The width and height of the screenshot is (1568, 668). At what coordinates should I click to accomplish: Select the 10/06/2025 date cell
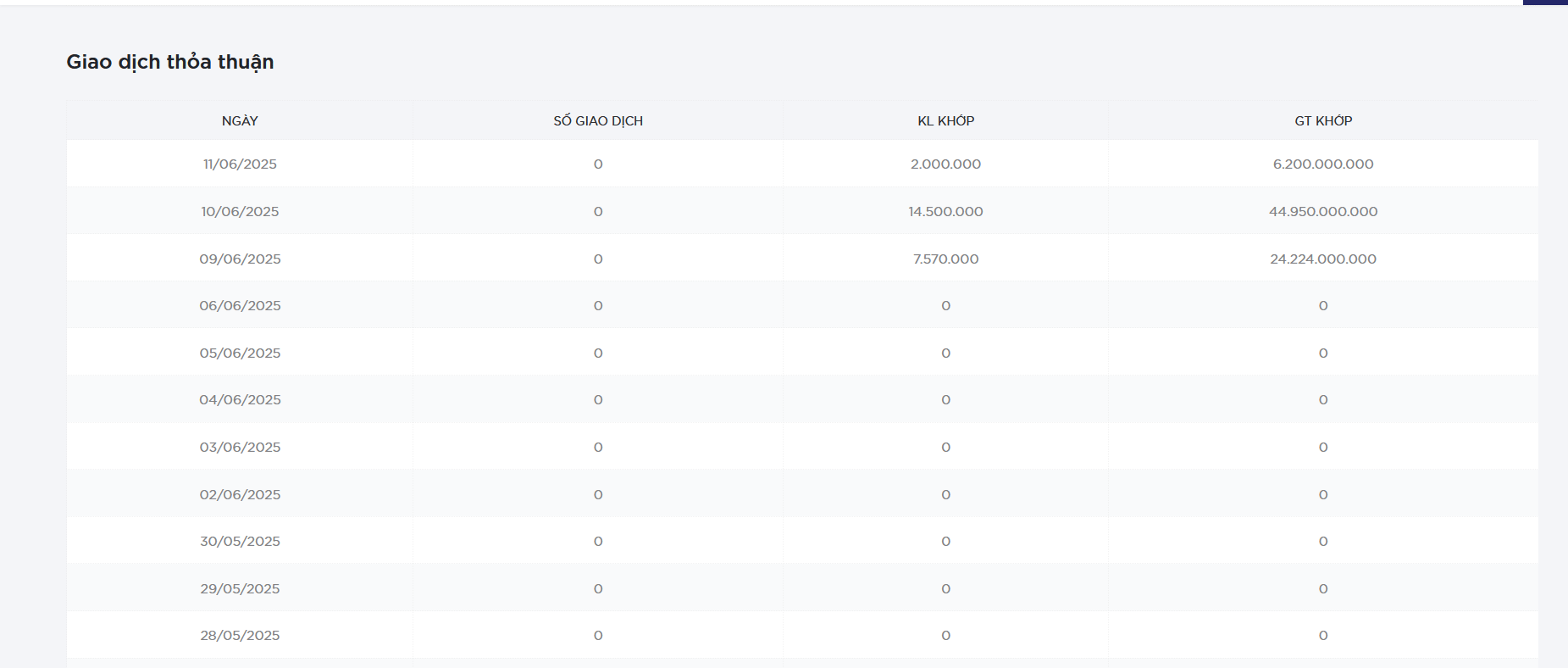pos(240,212)
